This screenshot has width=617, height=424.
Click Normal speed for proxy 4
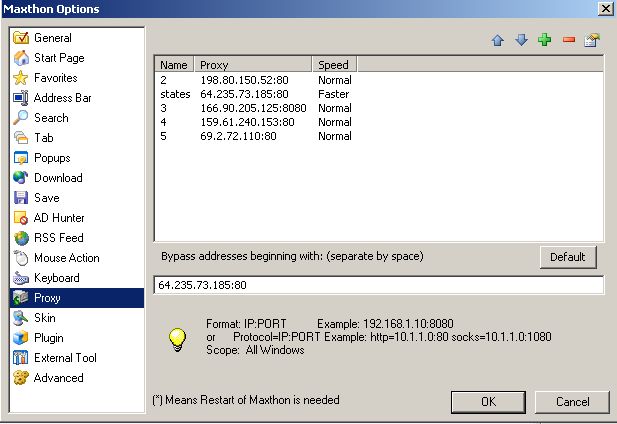[x=334, y=122]
